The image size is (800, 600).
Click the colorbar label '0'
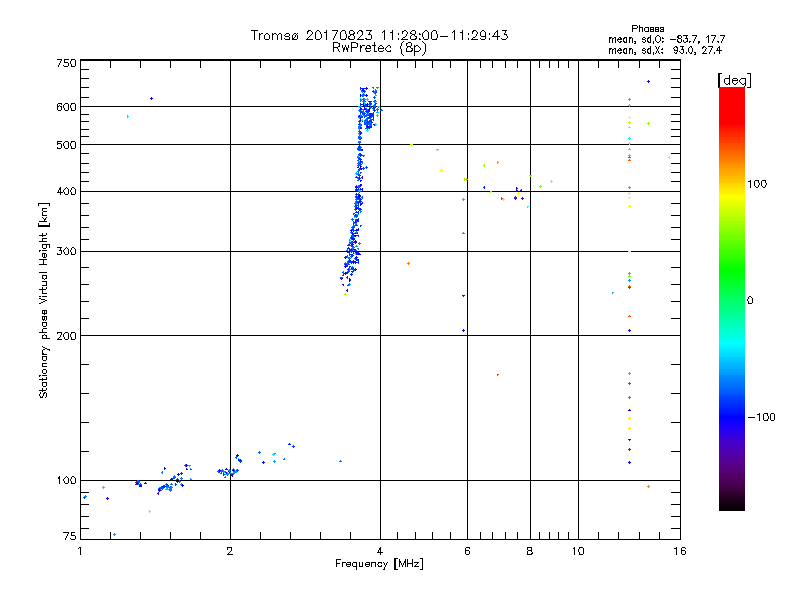(x=750, y=300)
